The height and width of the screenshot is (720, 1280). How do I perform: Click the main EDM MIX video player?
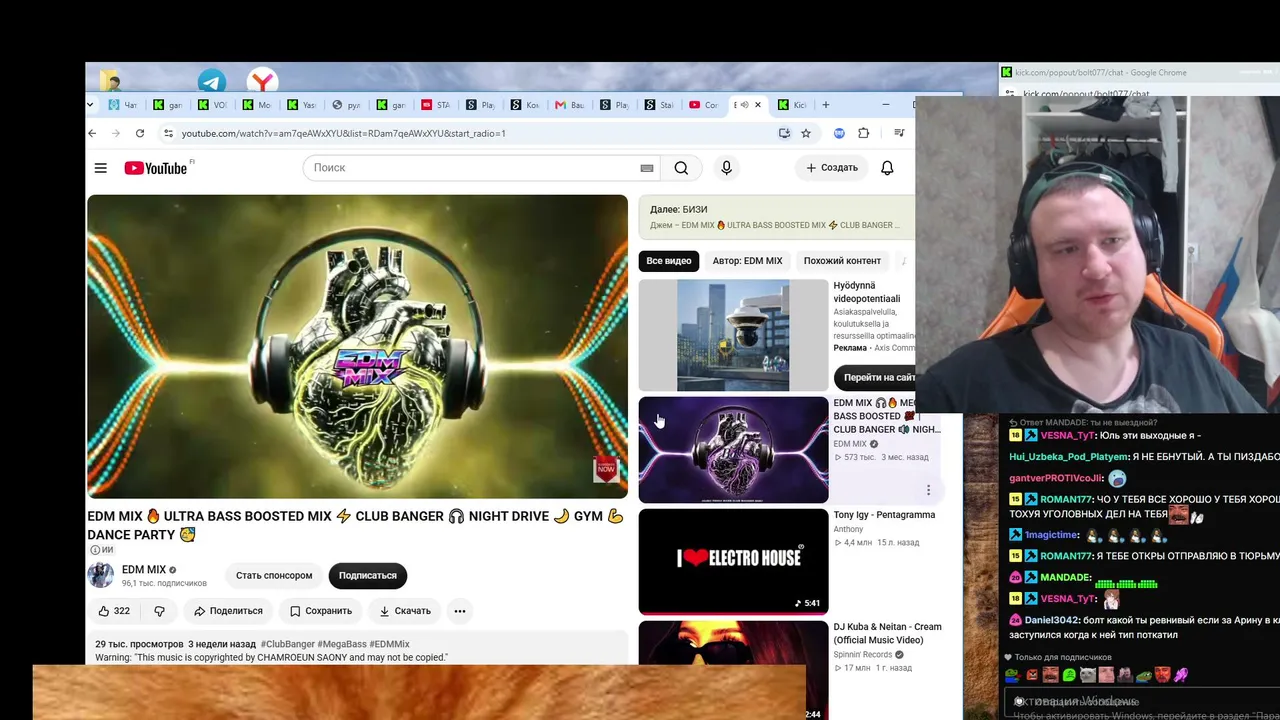[x=357, y=346]
